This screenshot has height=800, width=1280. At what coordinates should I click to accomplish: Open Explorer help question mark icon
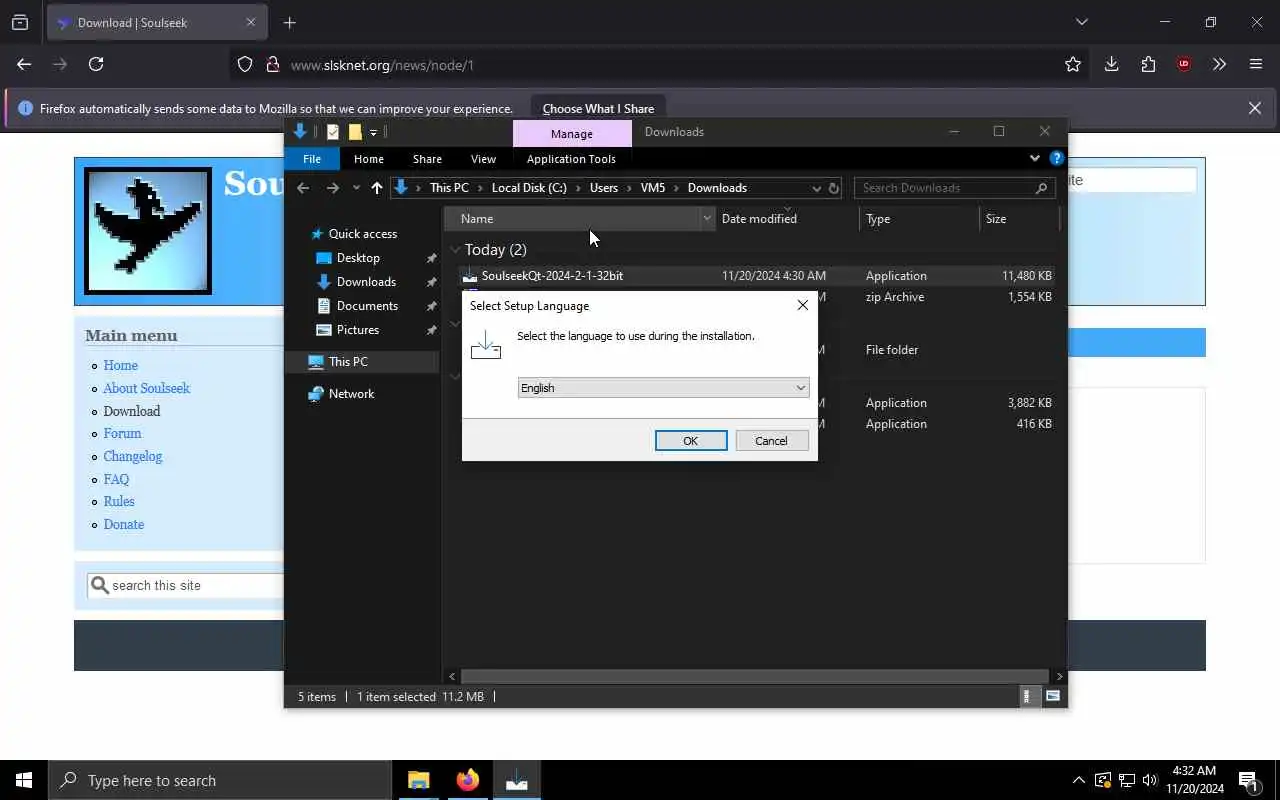tap(1056, 158)
